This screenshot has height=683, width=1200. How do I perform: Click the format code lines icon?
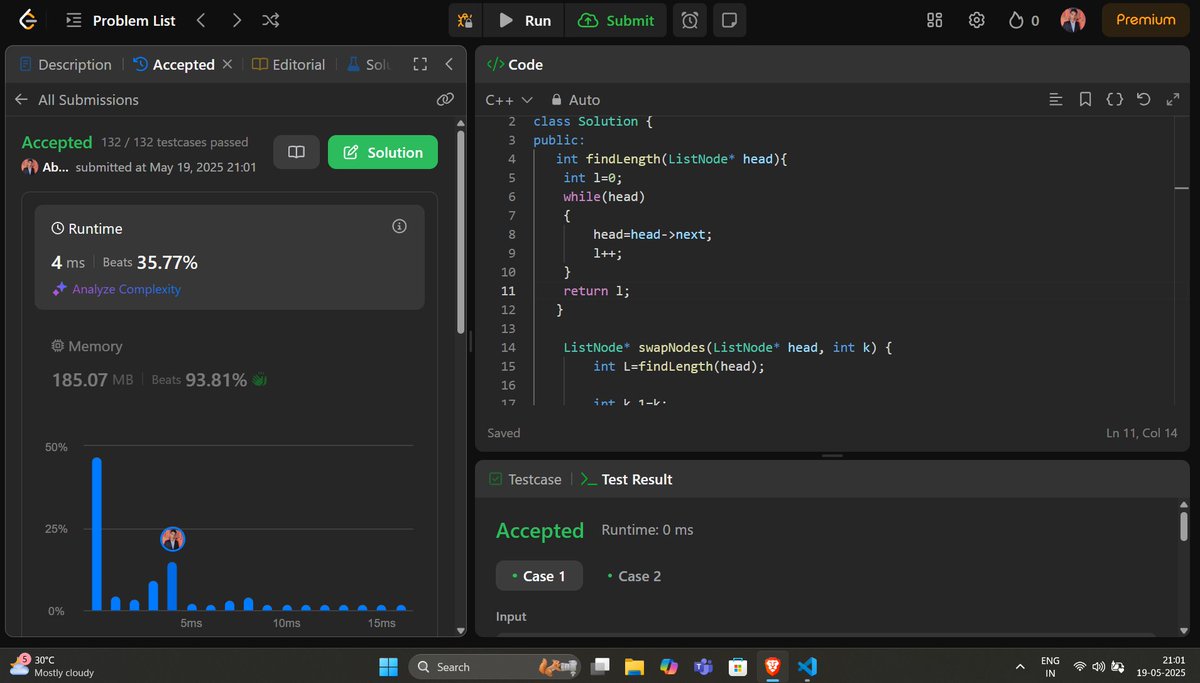point(1056,100)
